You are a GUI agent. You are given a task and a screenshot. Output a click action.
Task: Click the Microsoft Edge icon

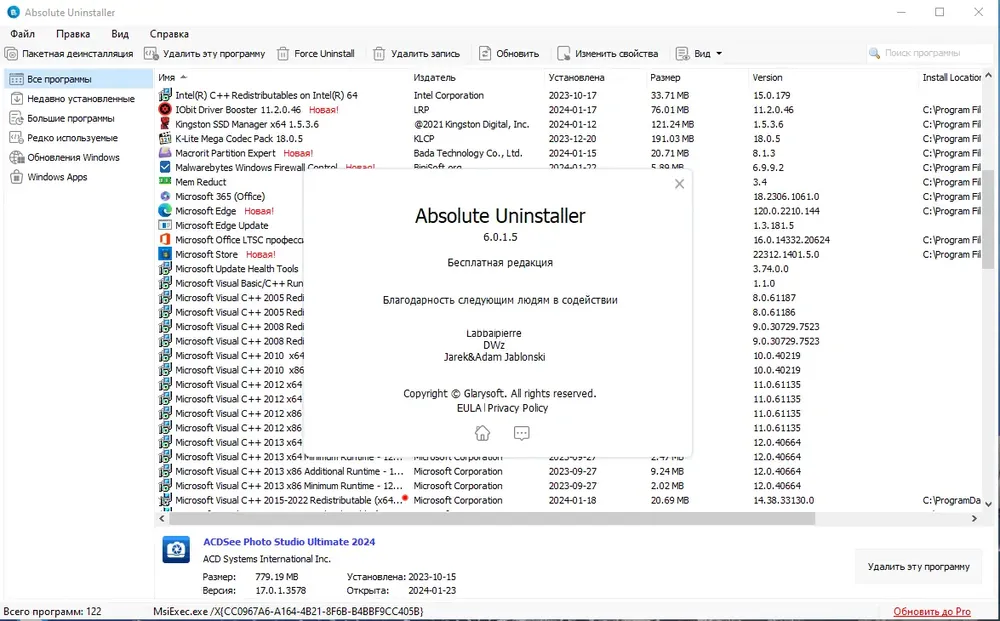[x=165, y=211]
